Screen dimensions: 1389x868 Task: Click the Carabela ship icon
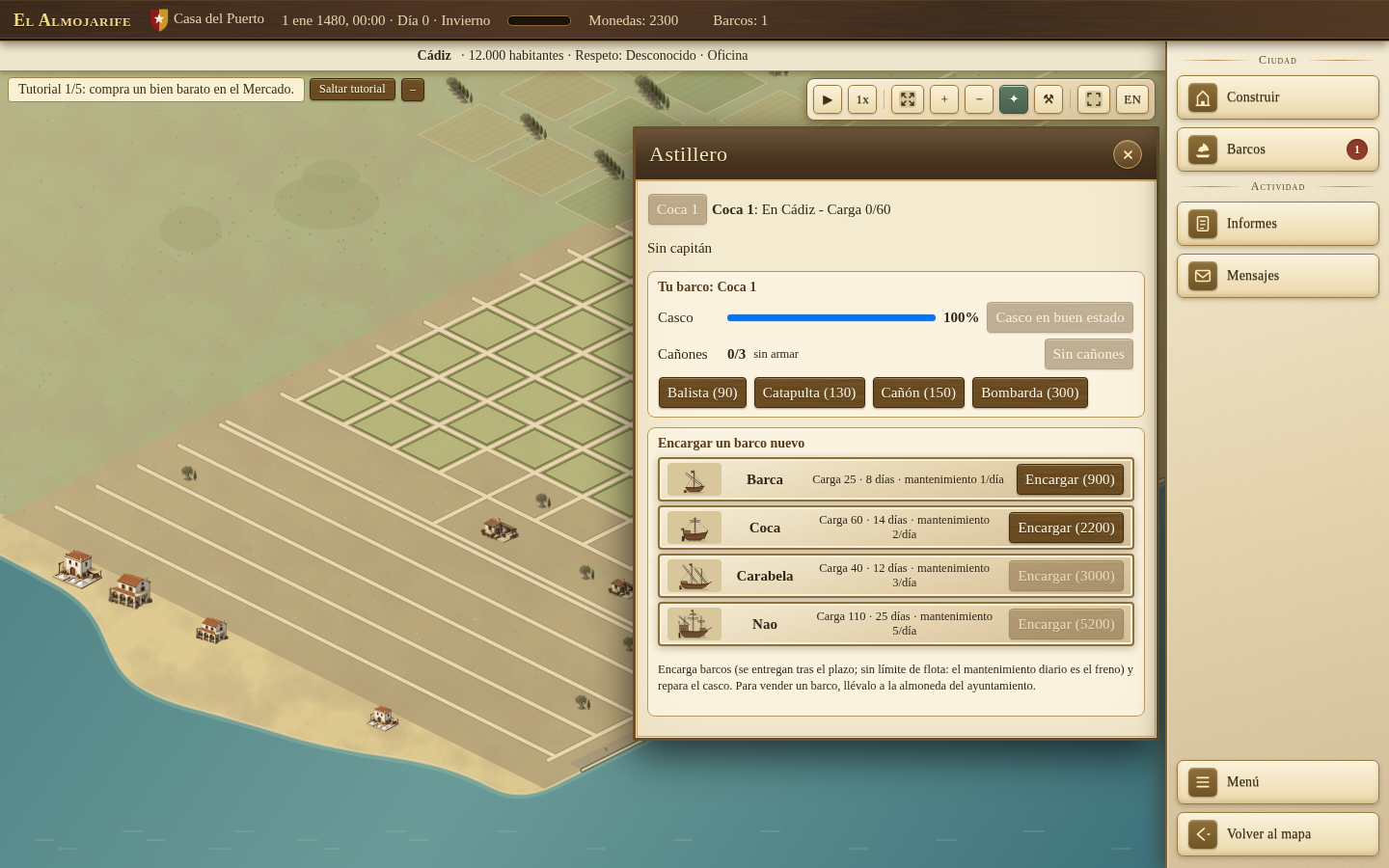694,576
